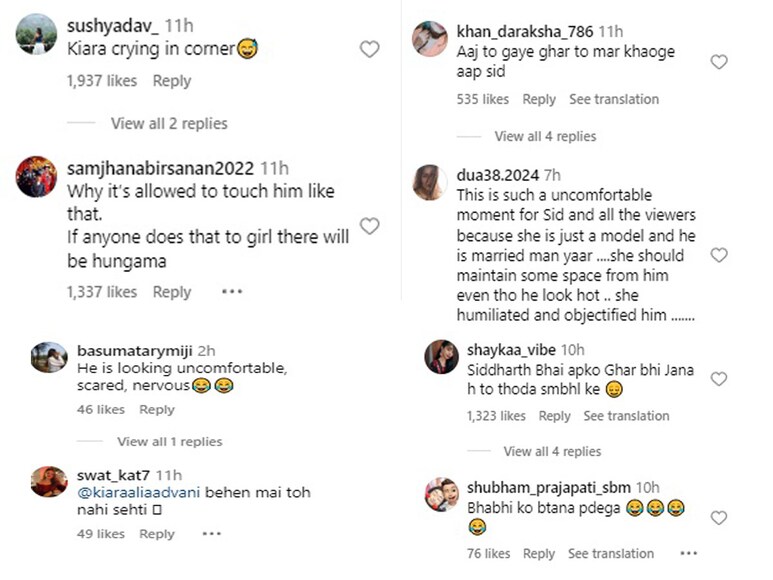Viewport: 773px width, 580px height.
Task: Tap heart beside shaykaa_vibe's comment
Action: tap(718, 379)
